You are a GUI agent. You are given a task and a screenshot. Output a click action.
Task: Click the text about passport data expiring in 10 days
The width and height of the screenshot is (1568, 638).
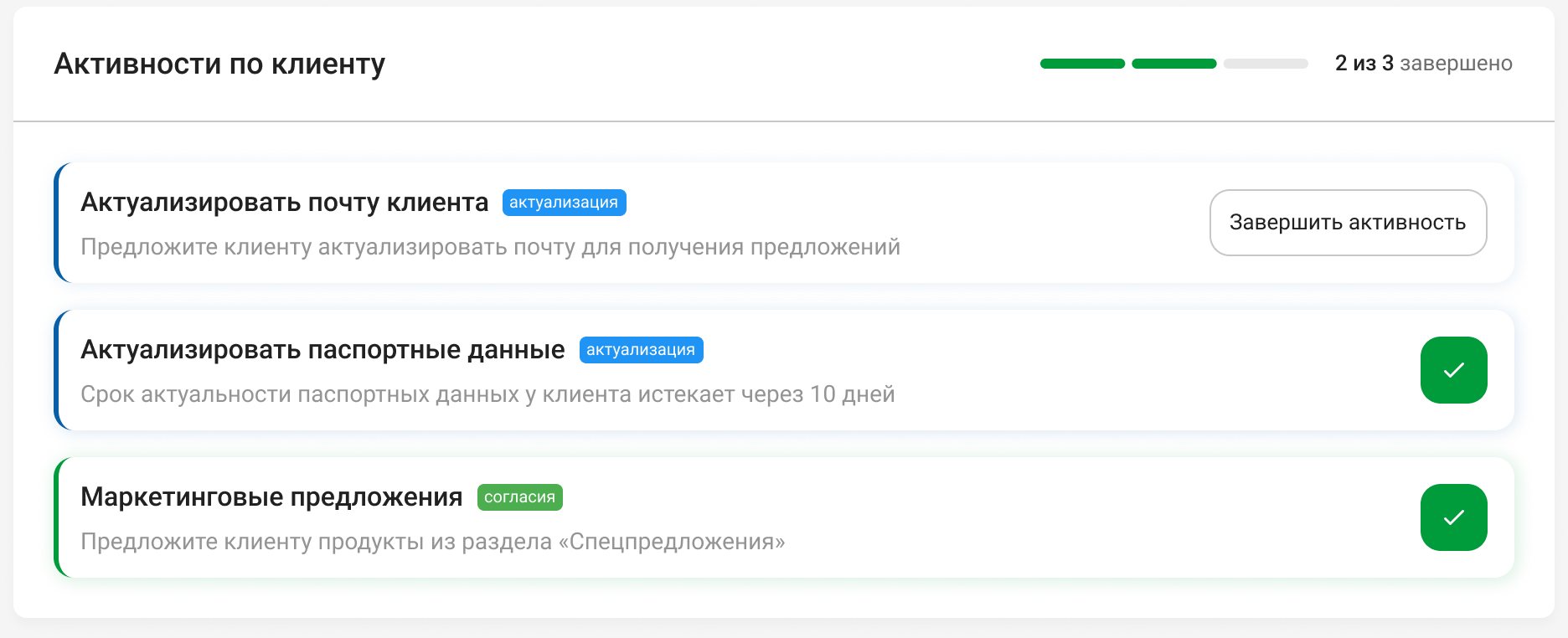[487, 394]
